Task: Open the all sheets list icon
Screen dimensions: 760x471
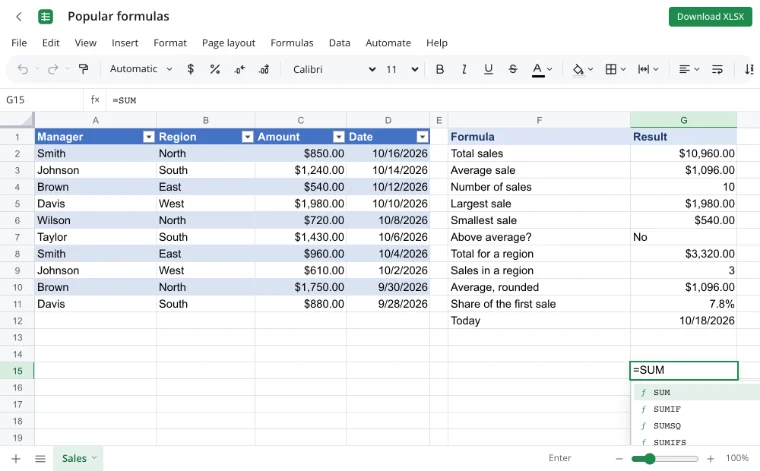Action: (x=40, y=458)
